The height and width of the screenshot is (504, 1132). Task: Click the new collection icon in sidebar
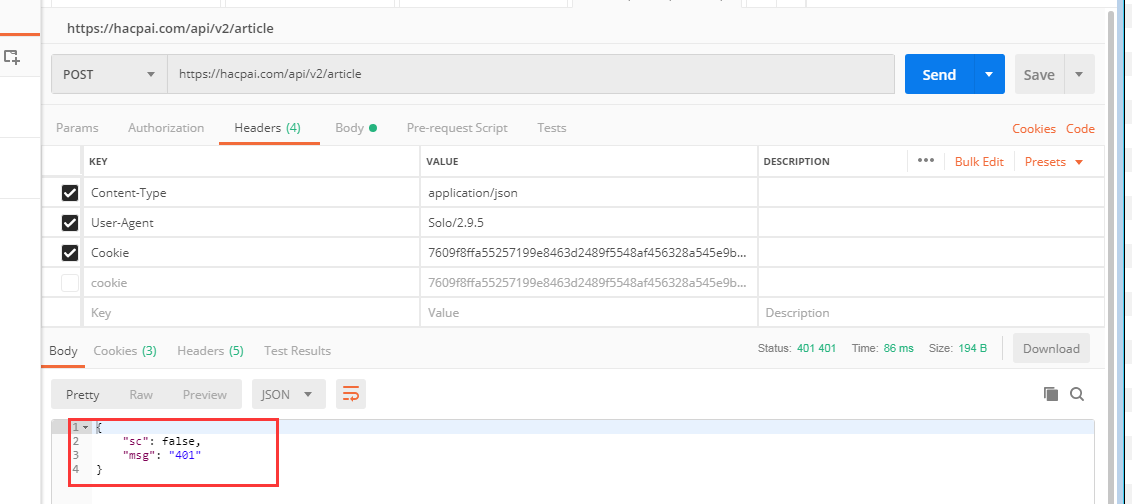pos(12,58)
